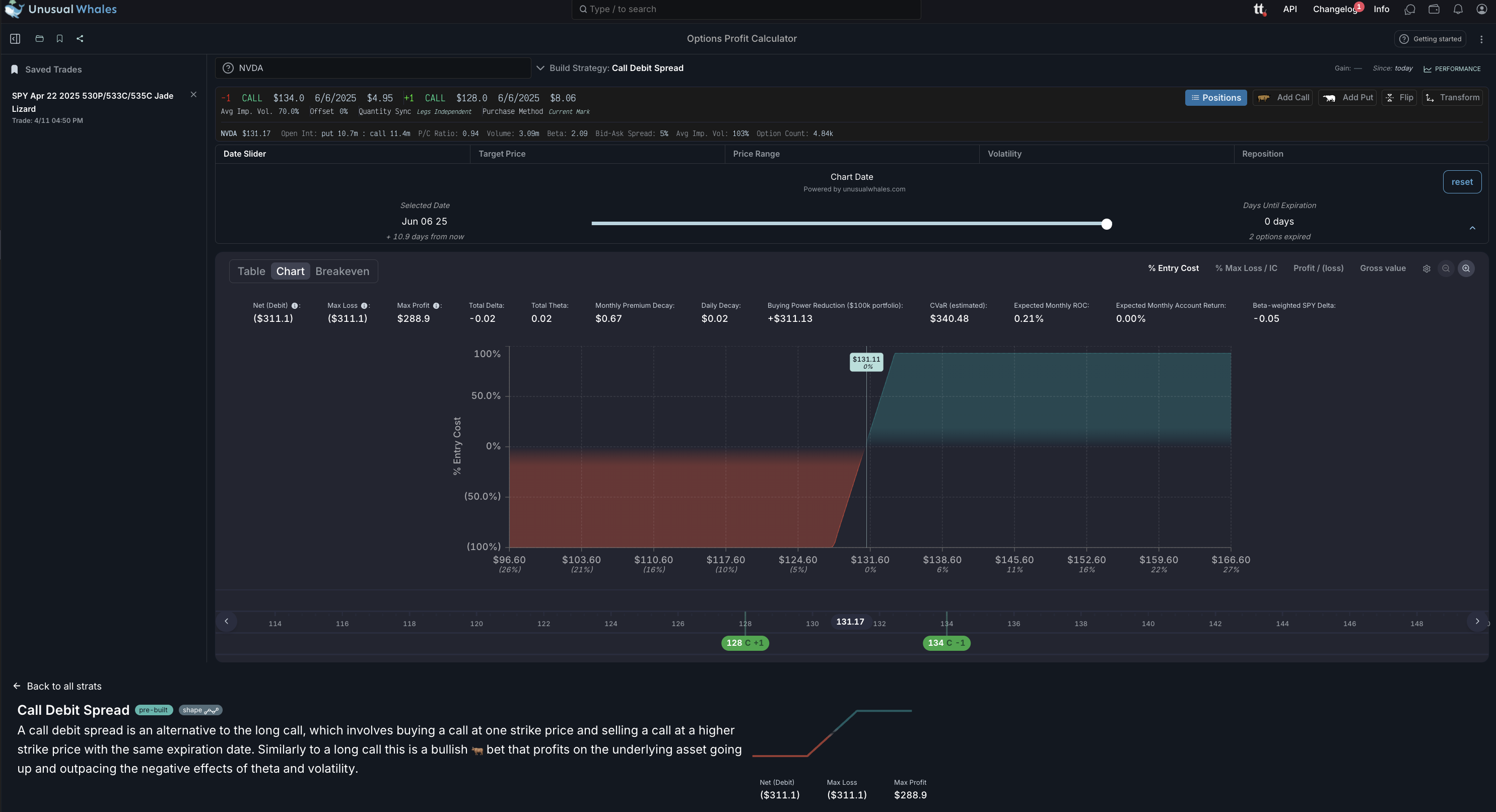Collapse the Date Slider panel chevron

pos(1472,228)
